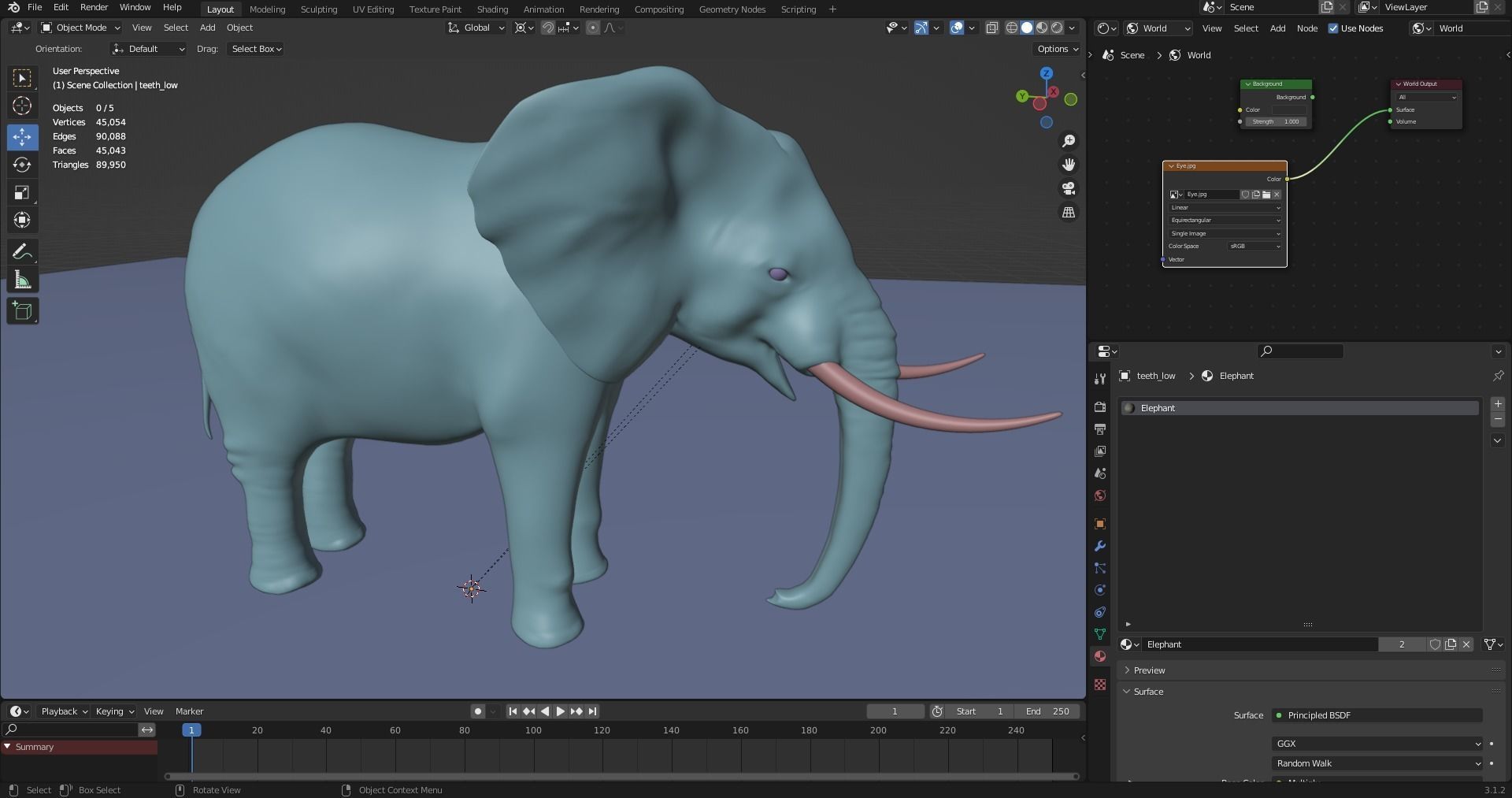Open the Random Walk subsurface dropdown
This screenshot has height=798, width=1512.
tap(1377, 763)
